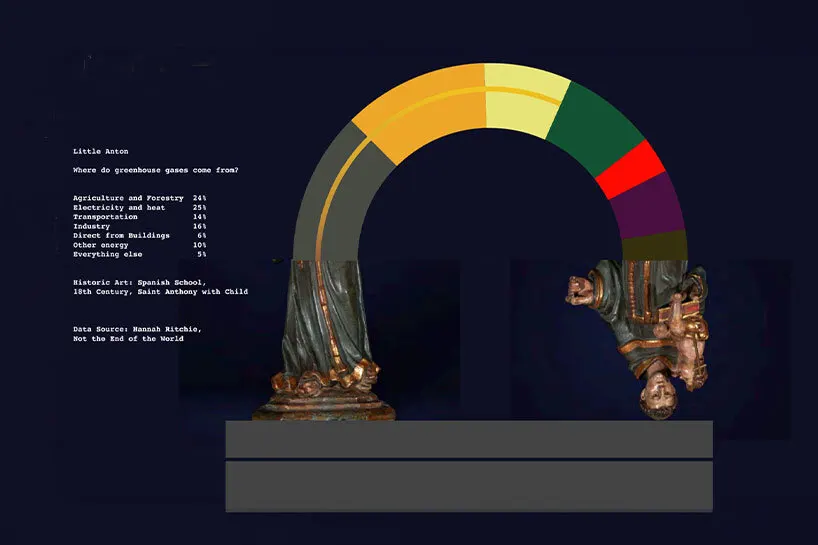Viewport: 818px width, 545px height.
Task: Click the dark olive arc segment
Action: pos(655,246)
